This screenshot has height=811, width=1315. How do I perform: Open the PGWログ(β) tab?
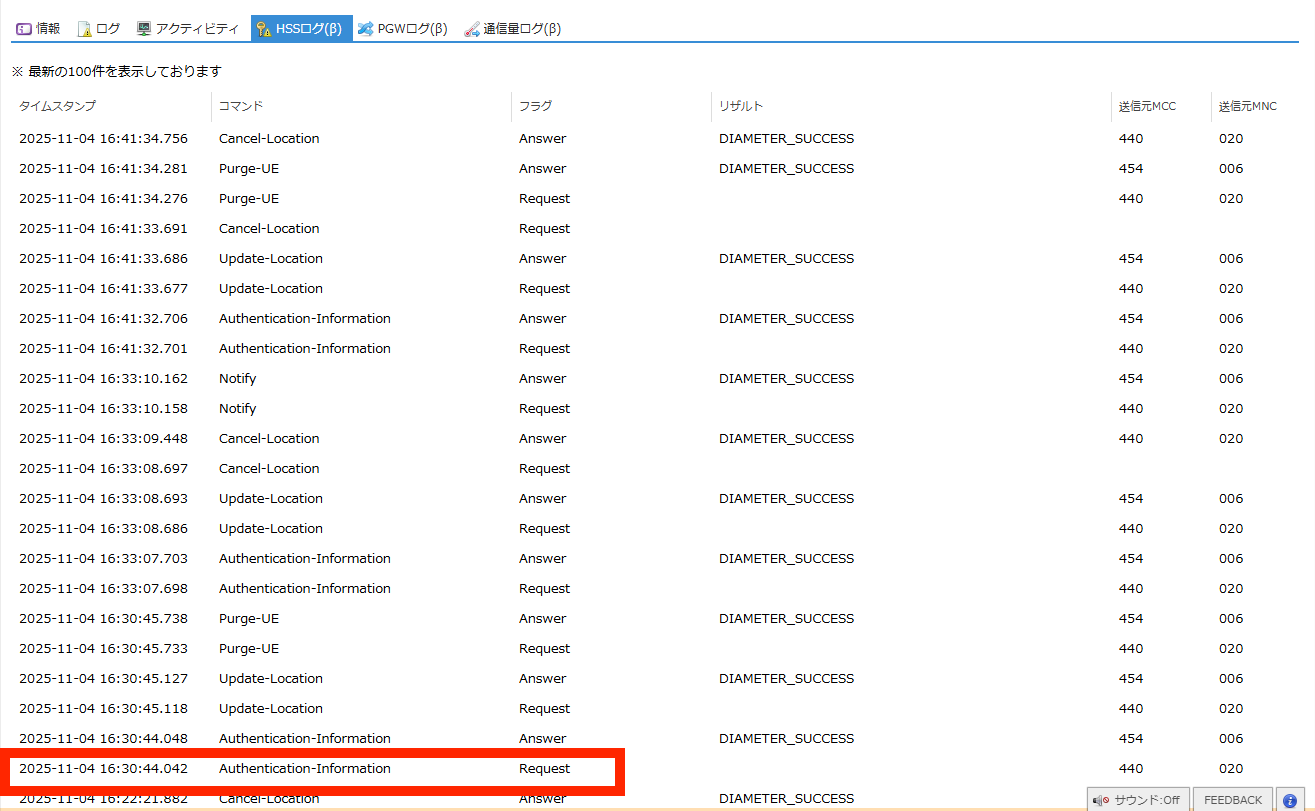pos(411,29)
